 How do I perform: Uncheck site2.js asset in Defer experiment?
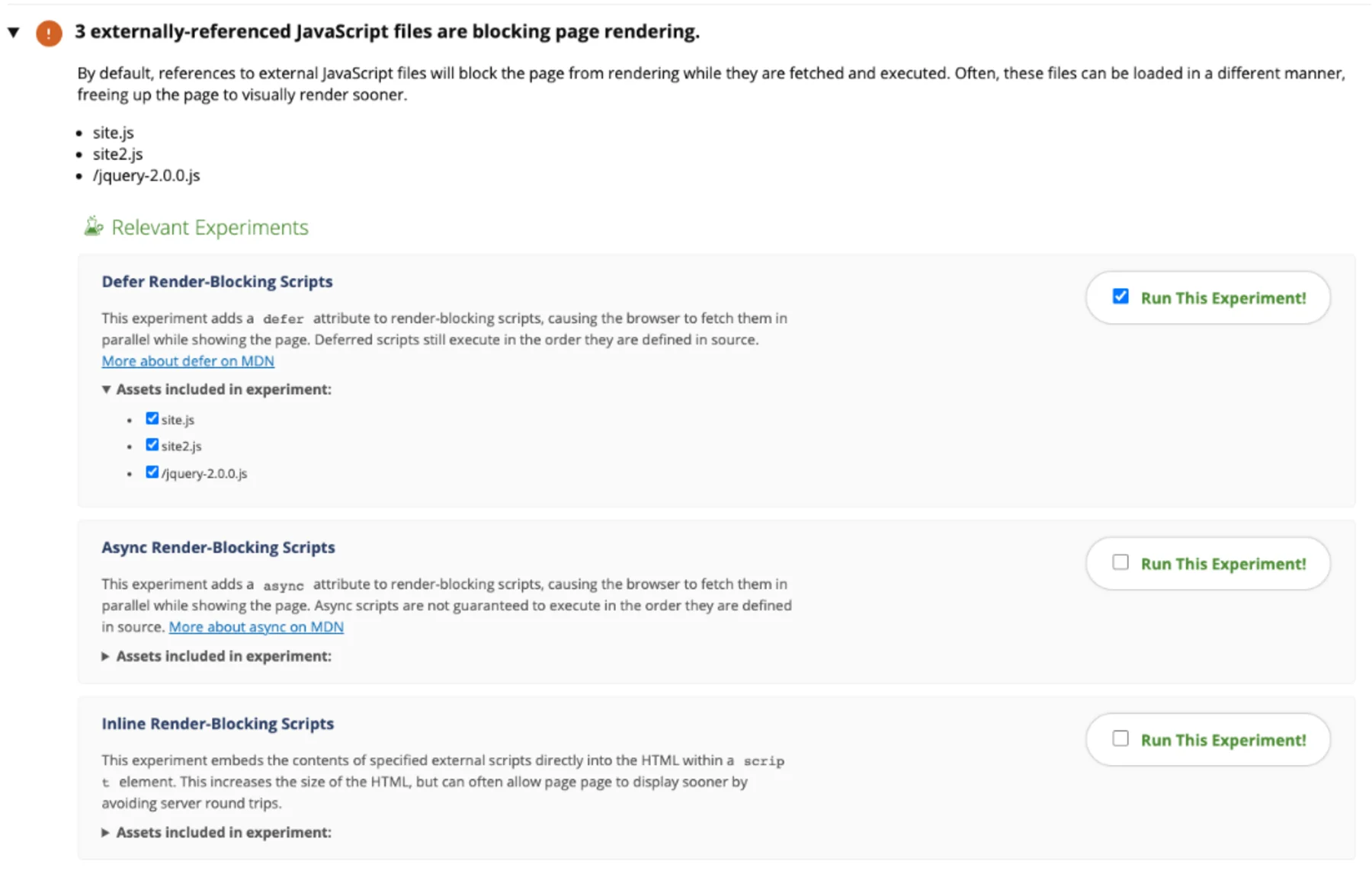(152, 444)
